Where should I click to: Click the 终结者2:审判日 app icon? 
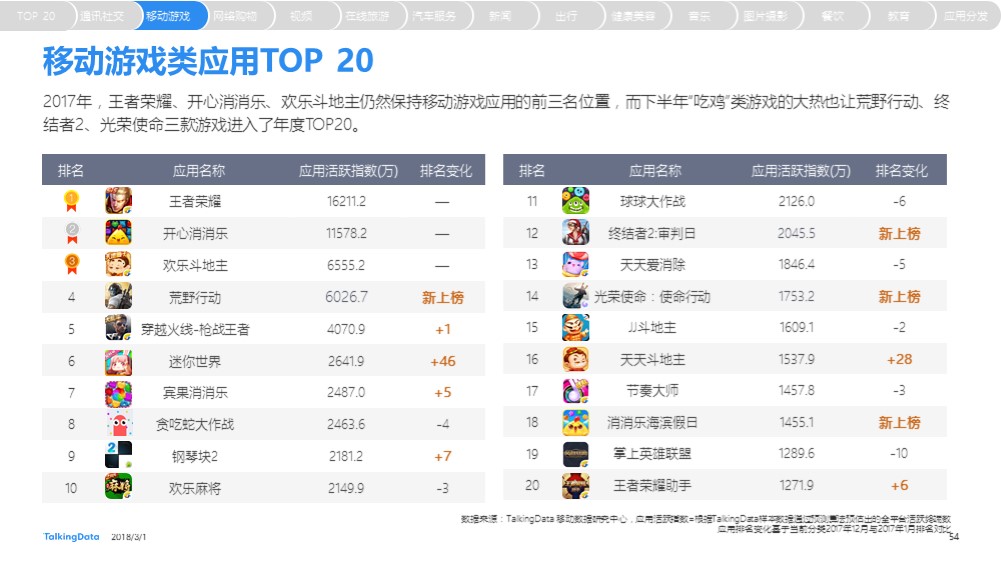575,232
